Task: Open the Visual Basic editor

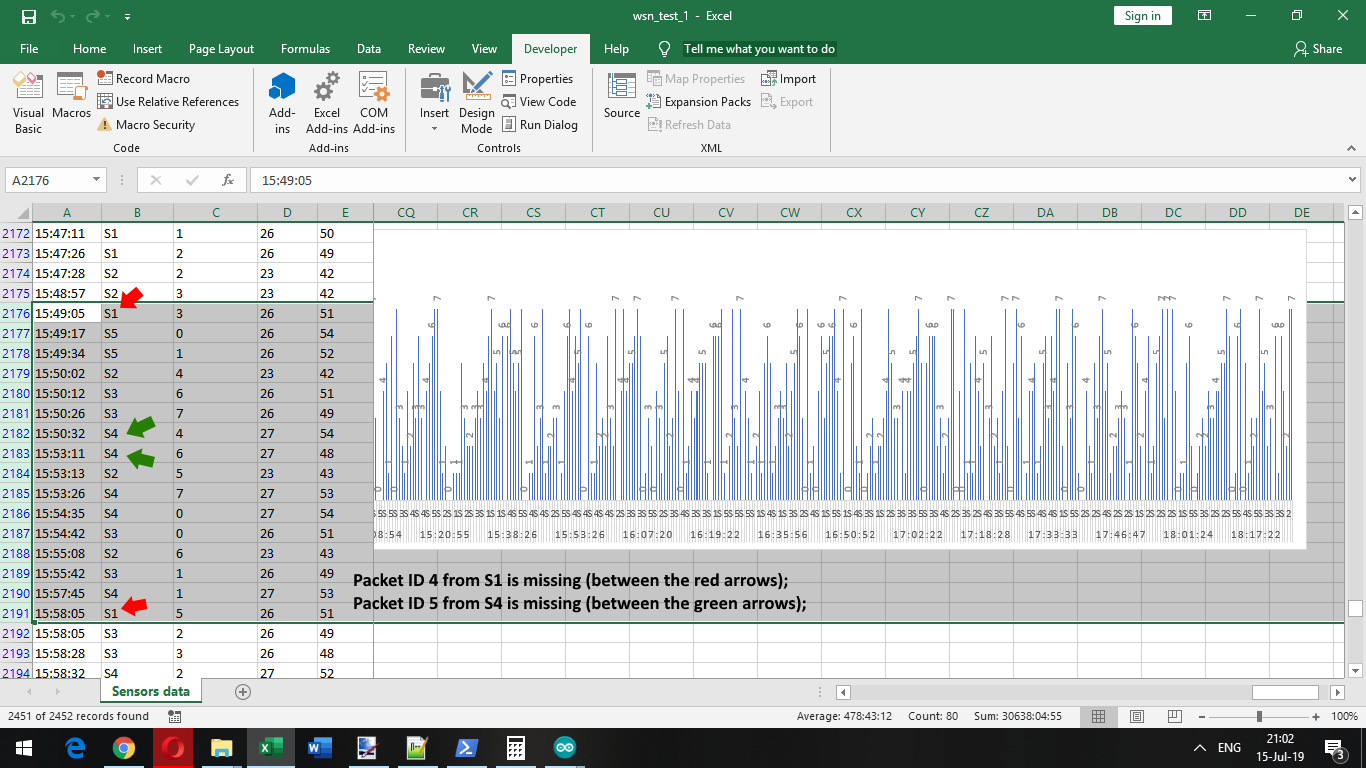Action: pos(28,102)
